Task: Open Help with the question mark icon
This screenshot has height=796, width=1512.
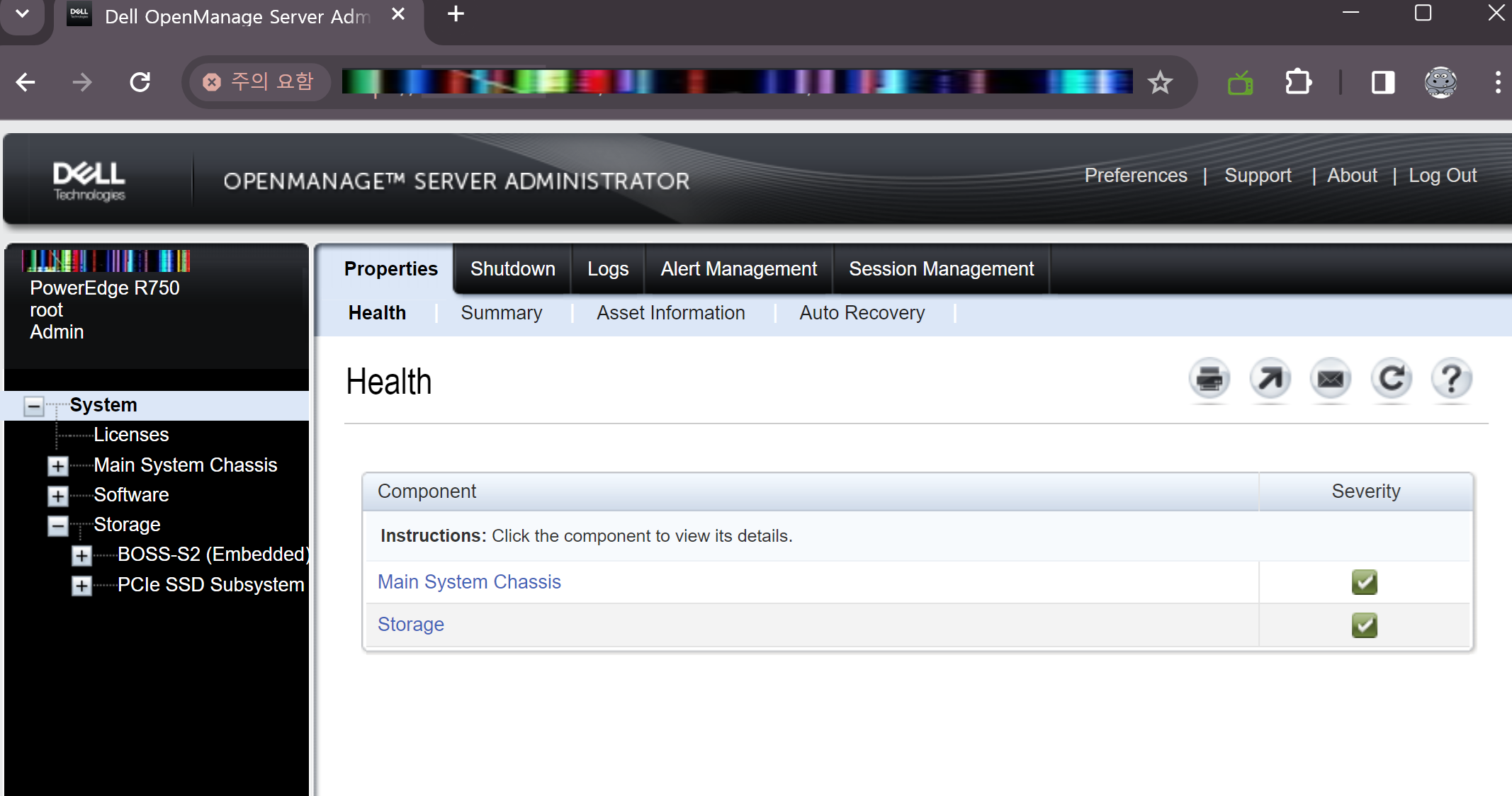Action: click(x=1451, y=379)
